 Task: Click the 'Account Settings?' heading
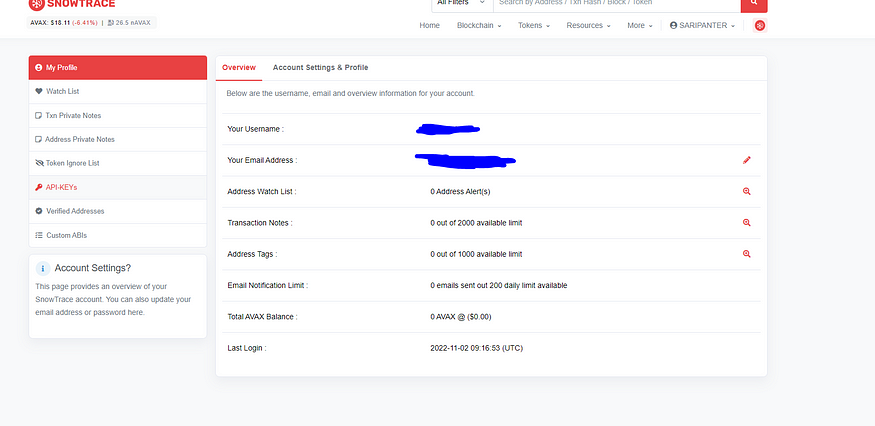tap(93, 269)
